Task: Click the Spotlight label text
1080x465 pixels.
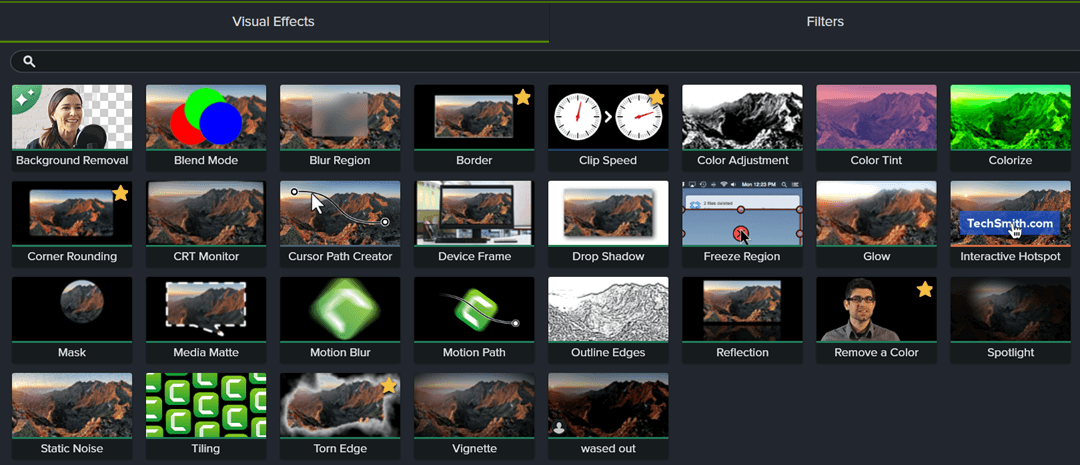Action: pyautogui.click(x=1010, y=353)
